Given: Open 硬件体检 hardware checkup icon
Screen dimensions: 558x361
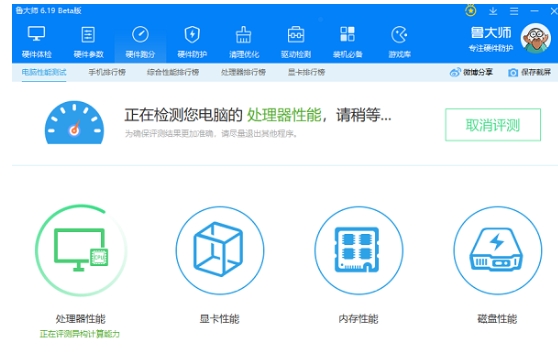Looking at the screenshot, I should (37, 35).
